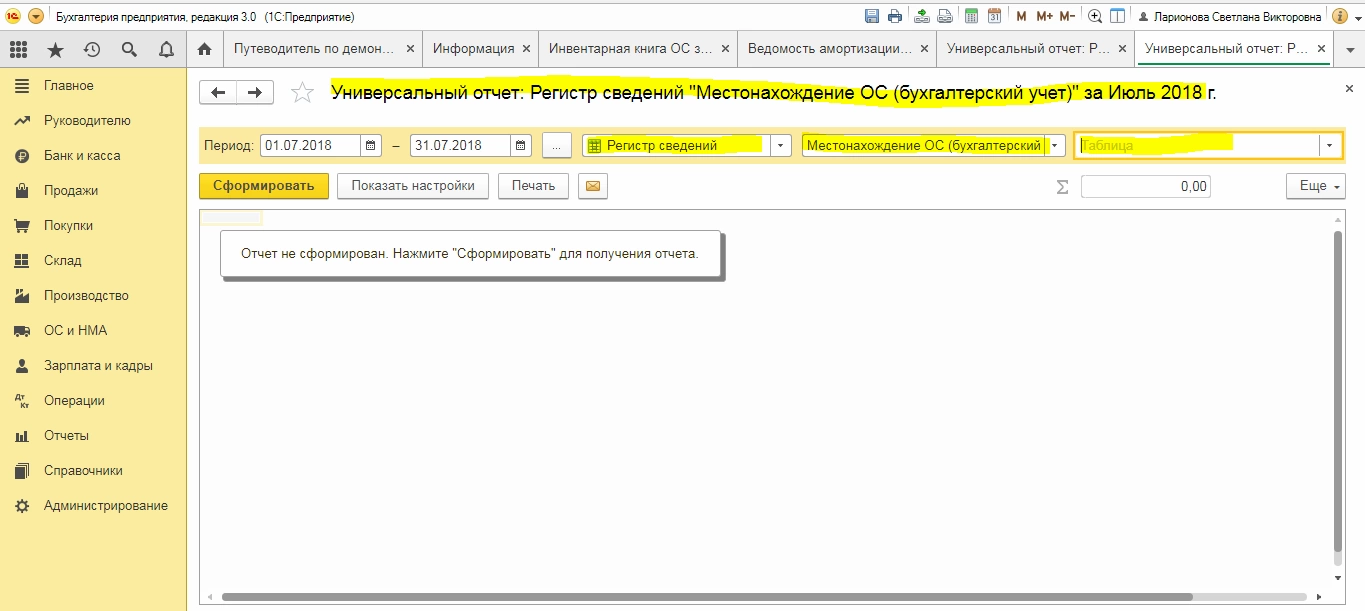Click the Search magnifier in top panel
The image size is (1365, 611).
(x=129, y=49)
